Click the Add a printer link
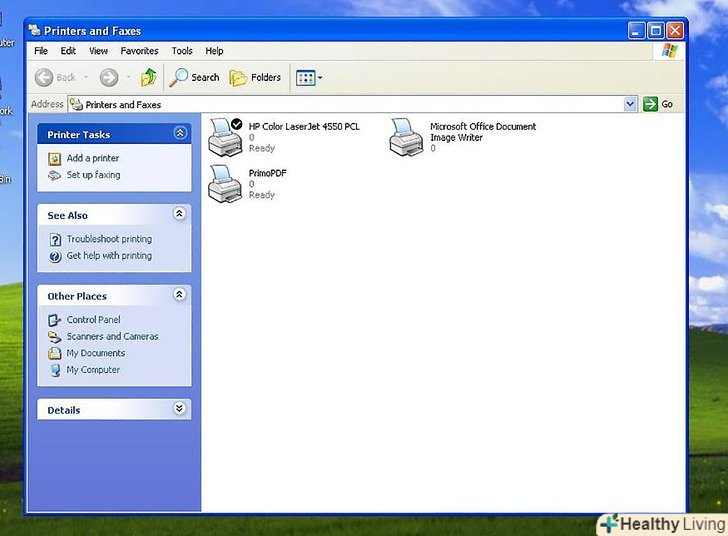The width and height of the screenshot is (728, 536). (93, 158)
